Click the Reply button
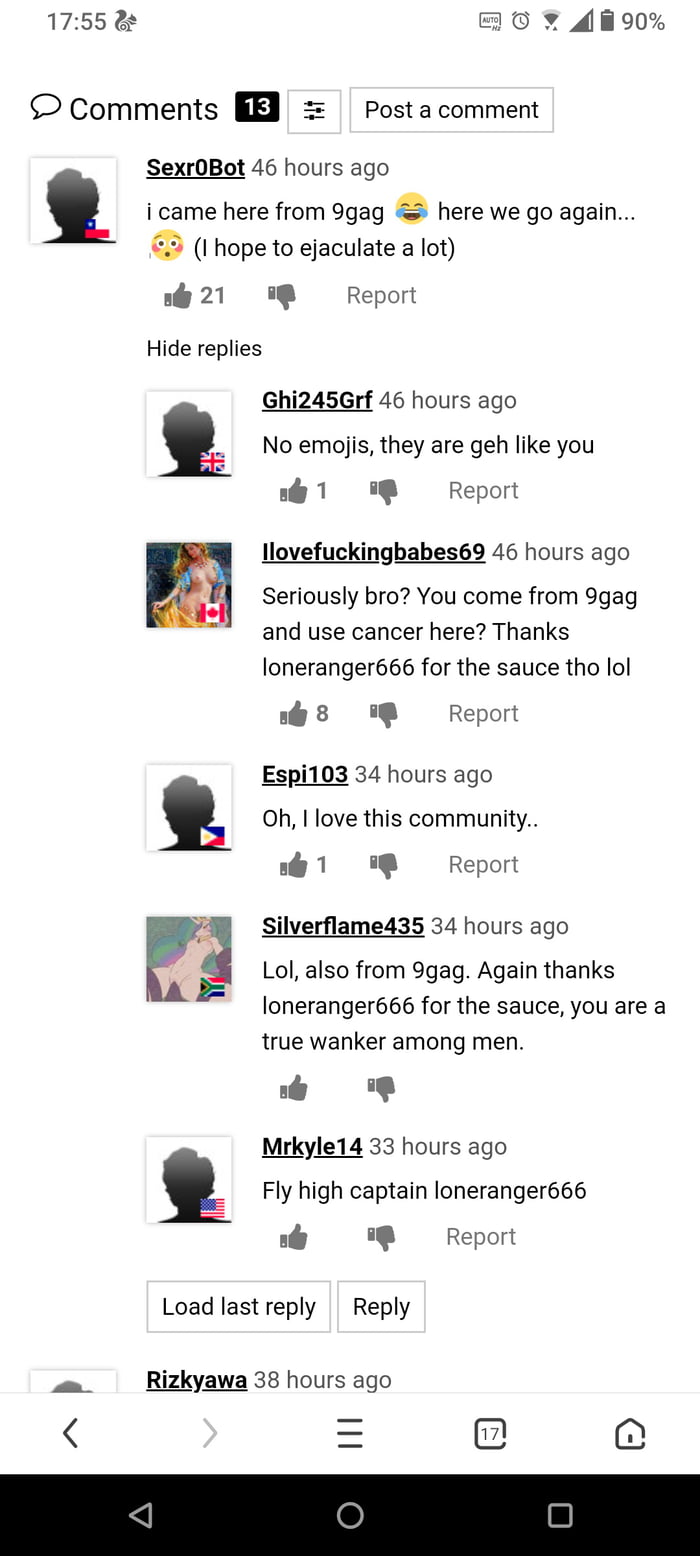Screen dimensions: 700x1556 [x=381, y=1306]
